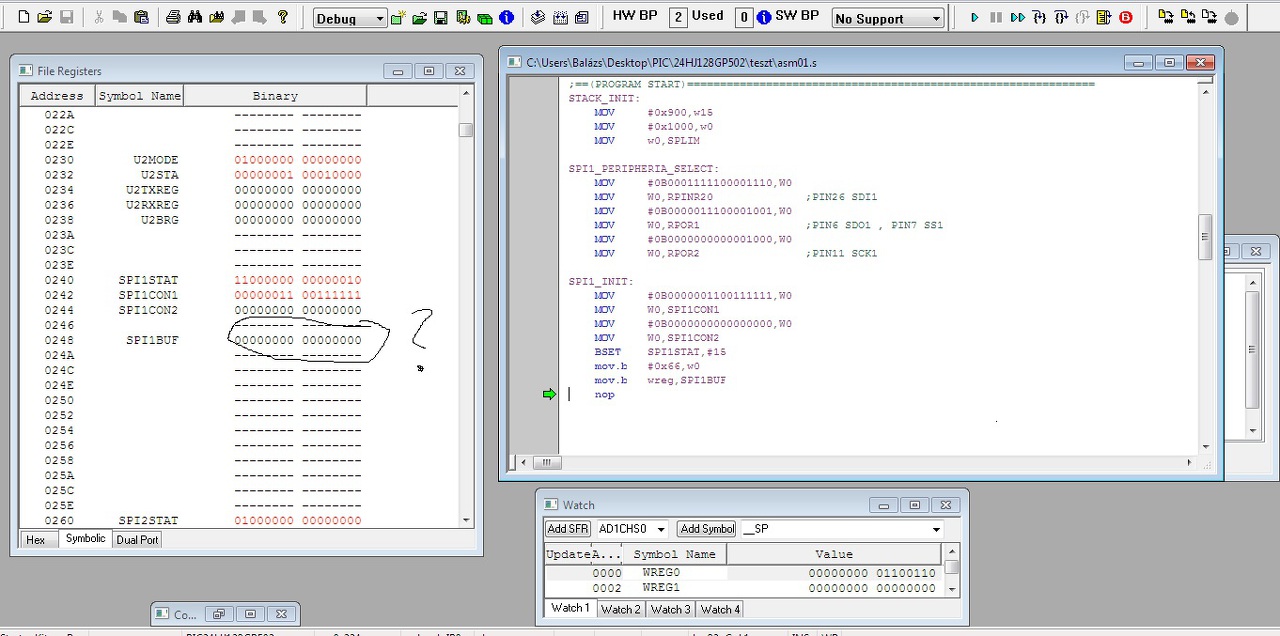Click the blue SW BP info icon
Image resolution: width=1280 pixels, height=636 pixels.
pyautogui.click(x=764, y=17)
